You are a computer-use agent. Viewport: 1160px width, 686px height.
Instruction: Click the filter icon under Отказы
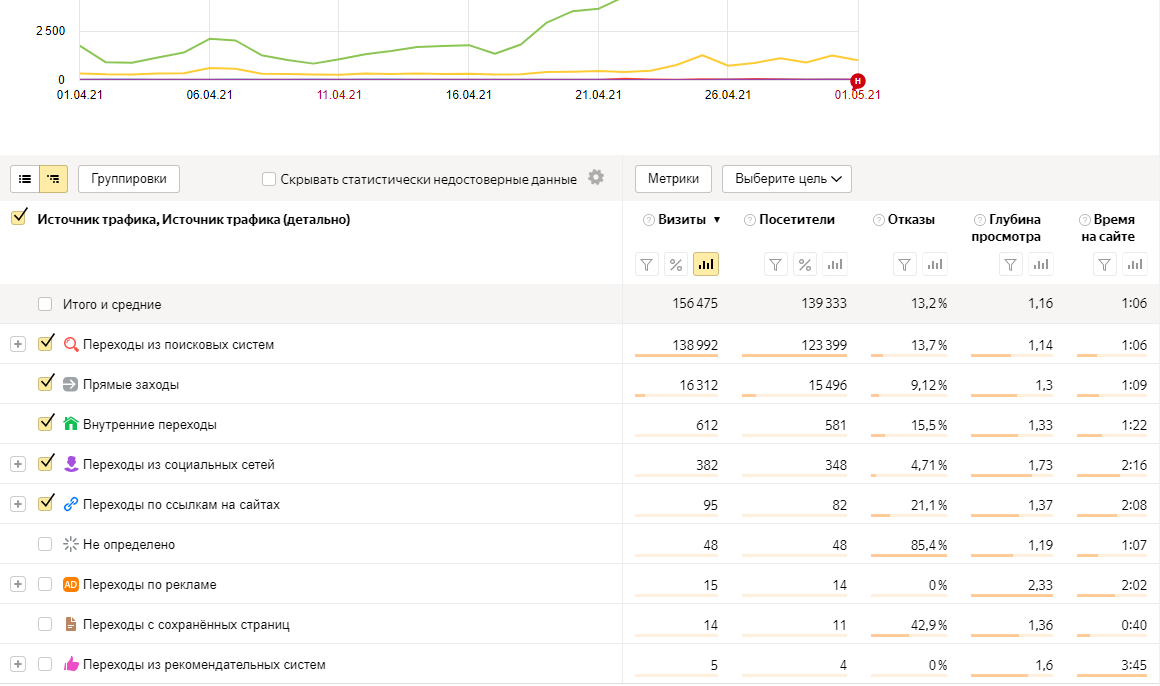[905, 264]
